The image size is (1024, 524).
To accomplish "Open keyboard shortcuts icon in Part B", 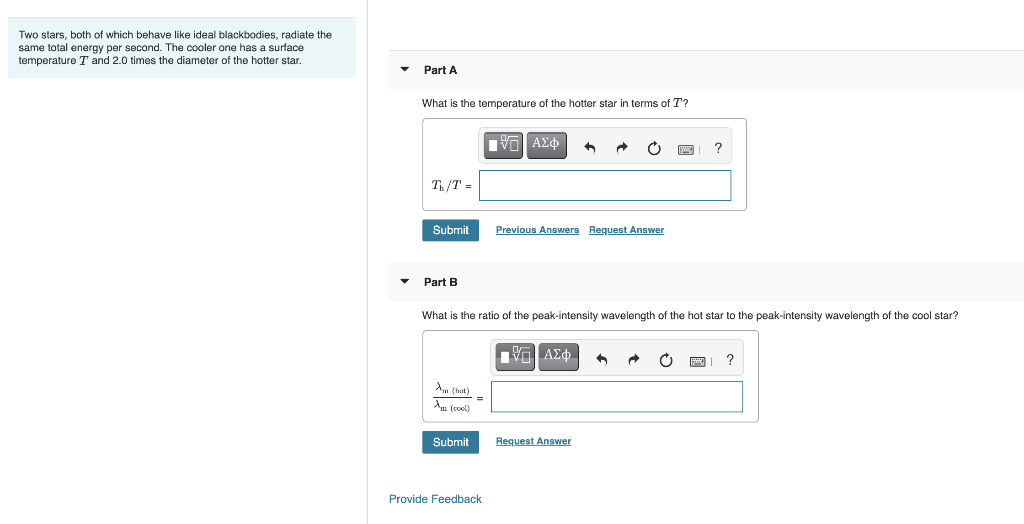I will tap(698, 360).
